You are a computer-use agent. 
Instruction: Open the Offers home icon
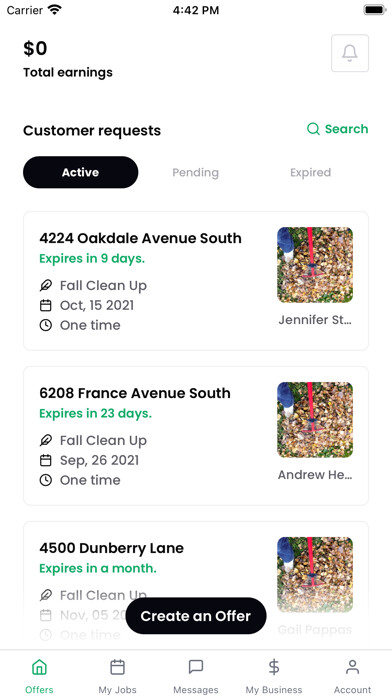click(x=39, y=667)
